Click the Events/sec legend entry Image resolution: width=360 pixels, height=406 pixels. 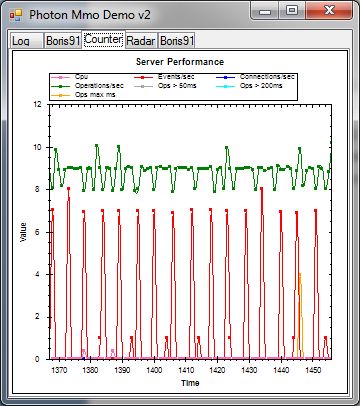point(164,77)
